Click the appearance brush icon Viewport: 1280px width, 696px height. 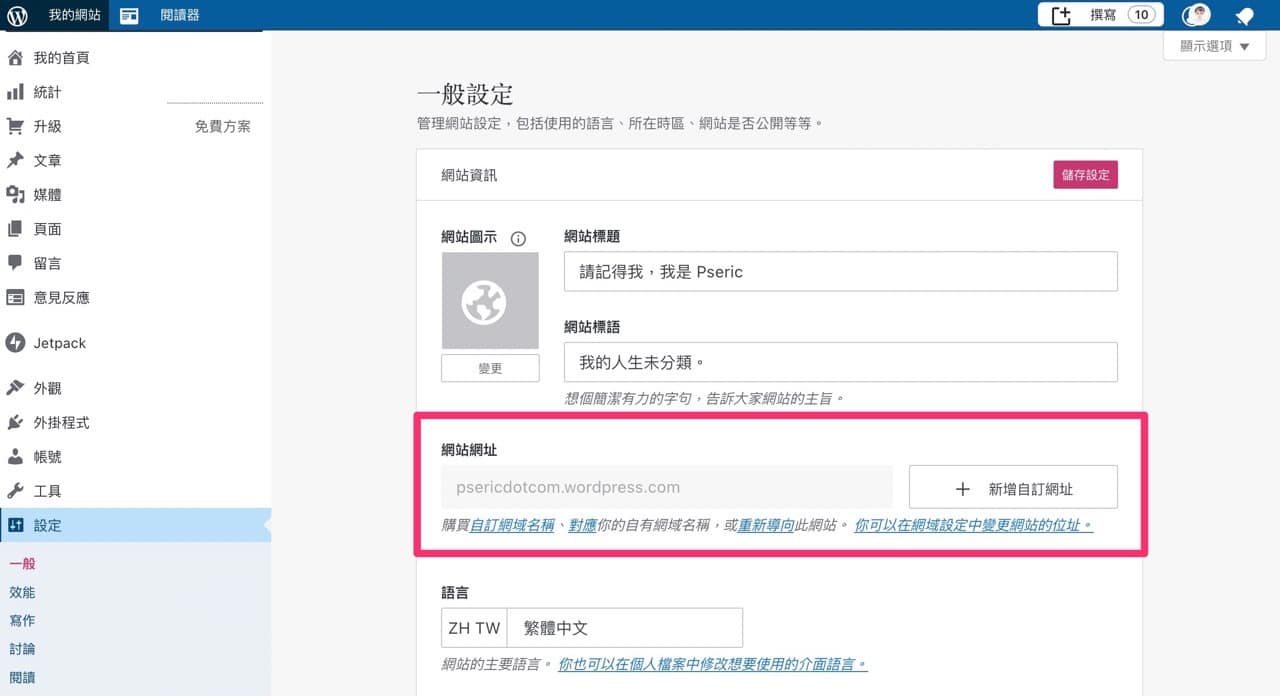pos(15,388)
